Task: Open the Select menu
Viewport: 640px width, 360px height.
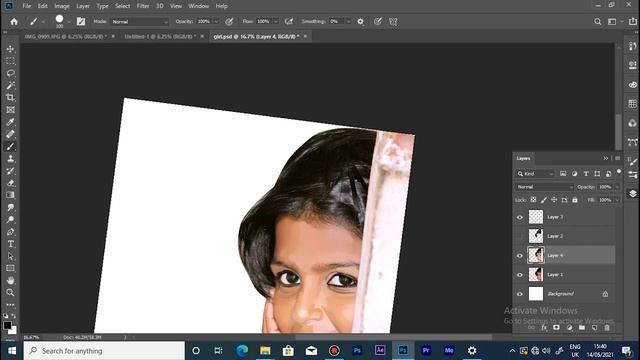Action: (x=122, y=6)
